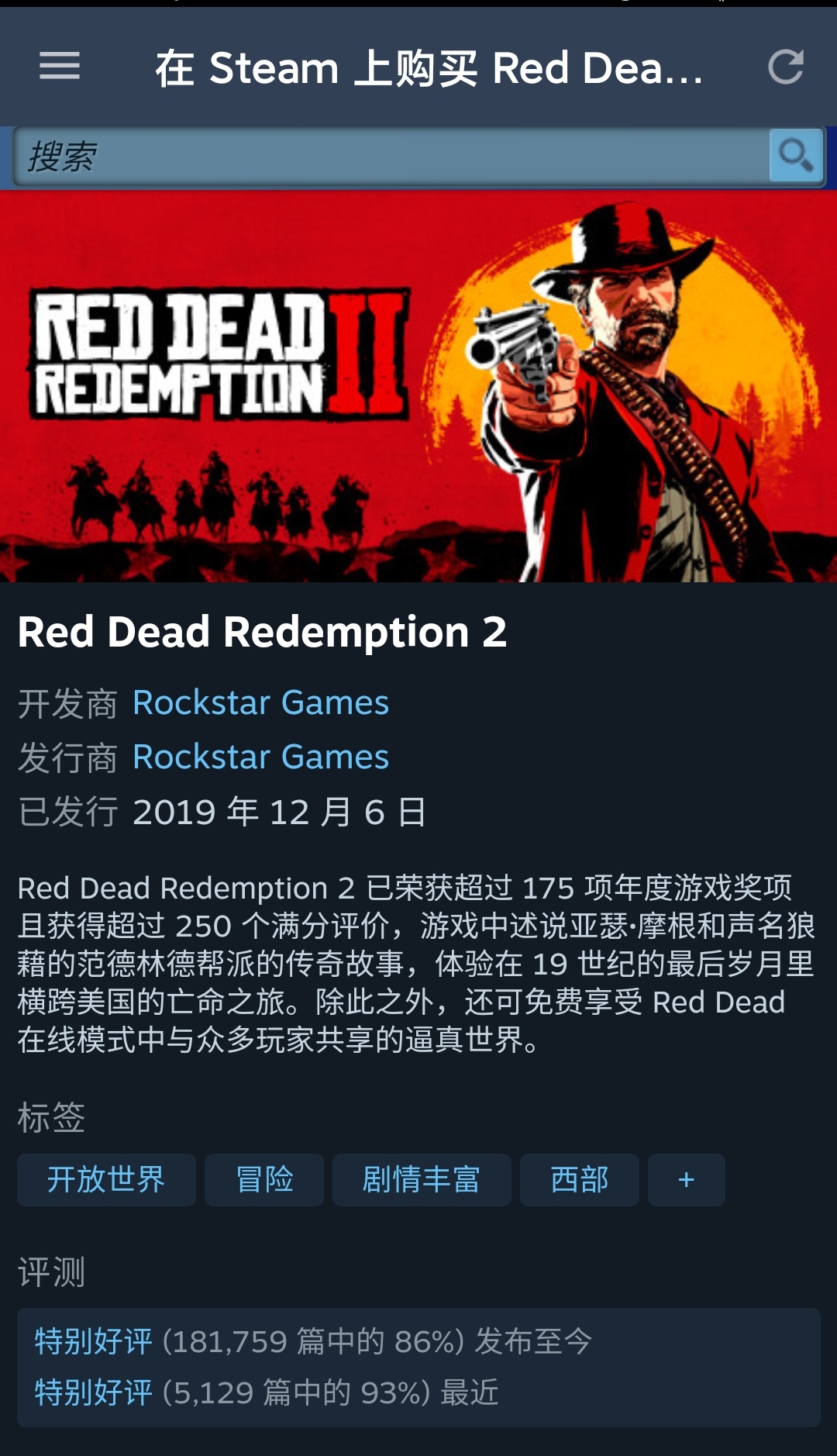Open the Red Dead Redemption II banner image
Image resolution: width=837 pixels, height=1456 pixels.
point(418,386)
